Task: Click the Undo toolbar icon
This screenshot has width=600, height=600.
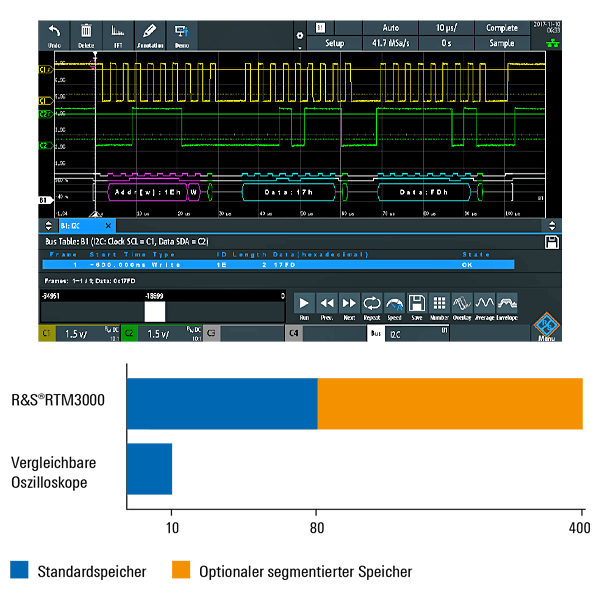Action: tap(54, 36)
